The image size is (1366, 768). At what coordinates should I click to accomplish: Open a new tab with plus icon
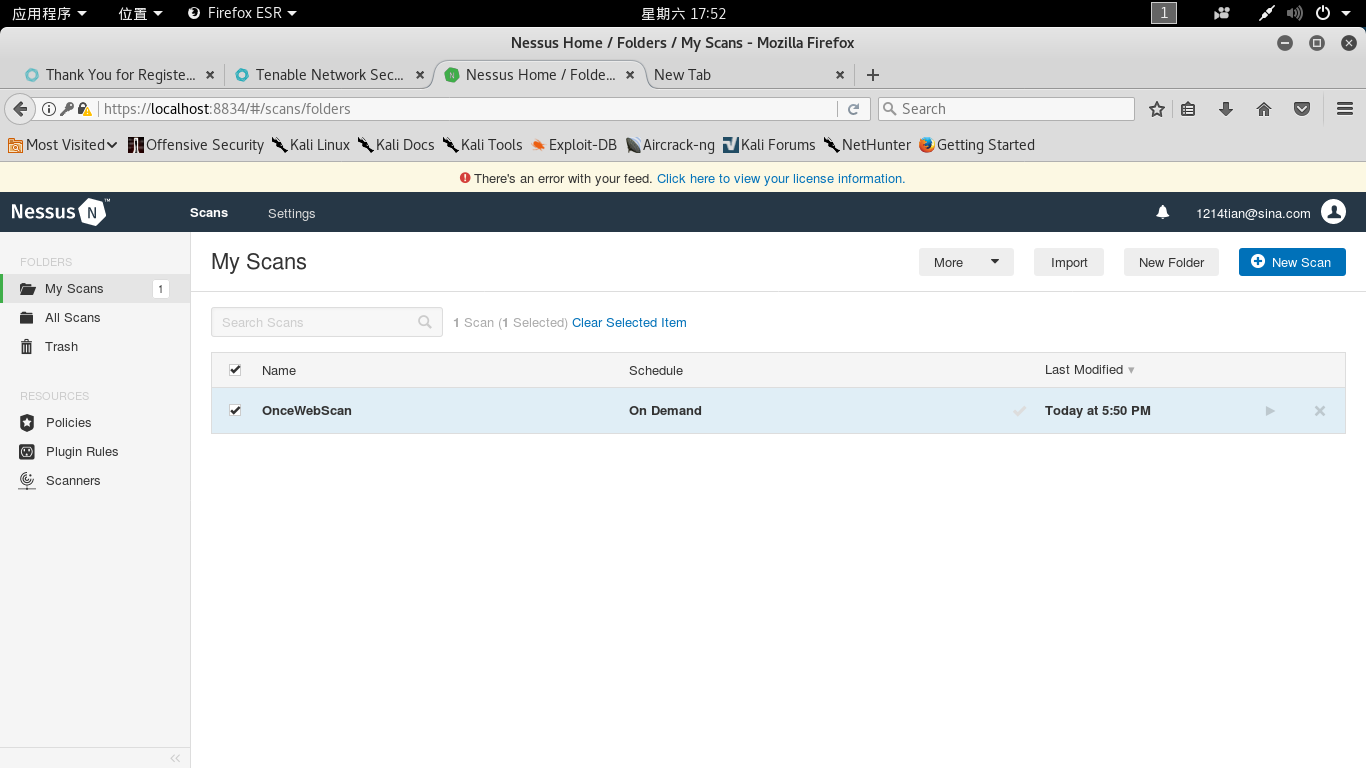click(x=873, y=75)
